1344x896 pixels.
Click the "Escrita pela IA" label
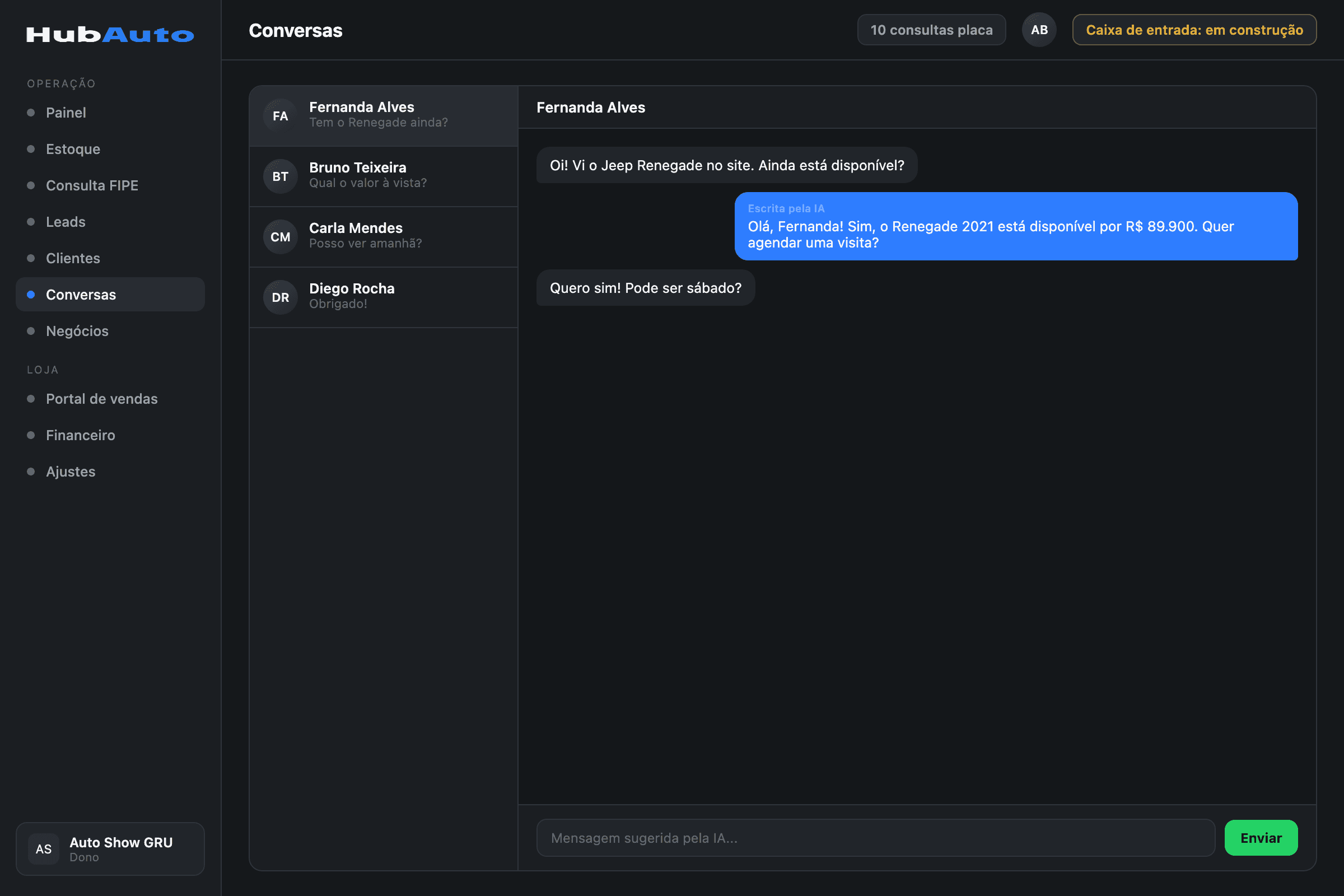click(786, 208)
